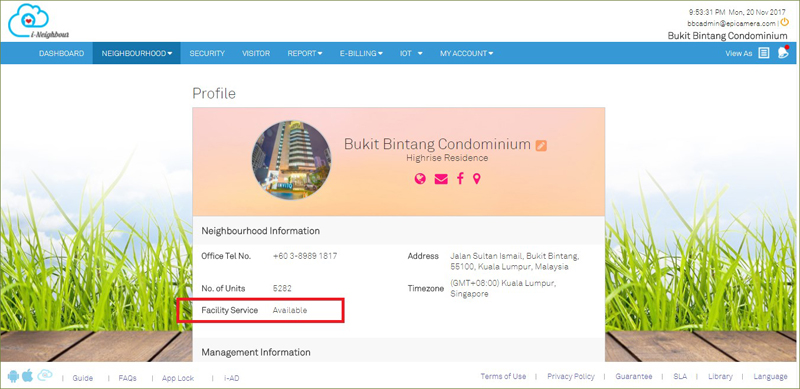Click the map pin location icon
The image size is (800, 389).
coord(477,179)
